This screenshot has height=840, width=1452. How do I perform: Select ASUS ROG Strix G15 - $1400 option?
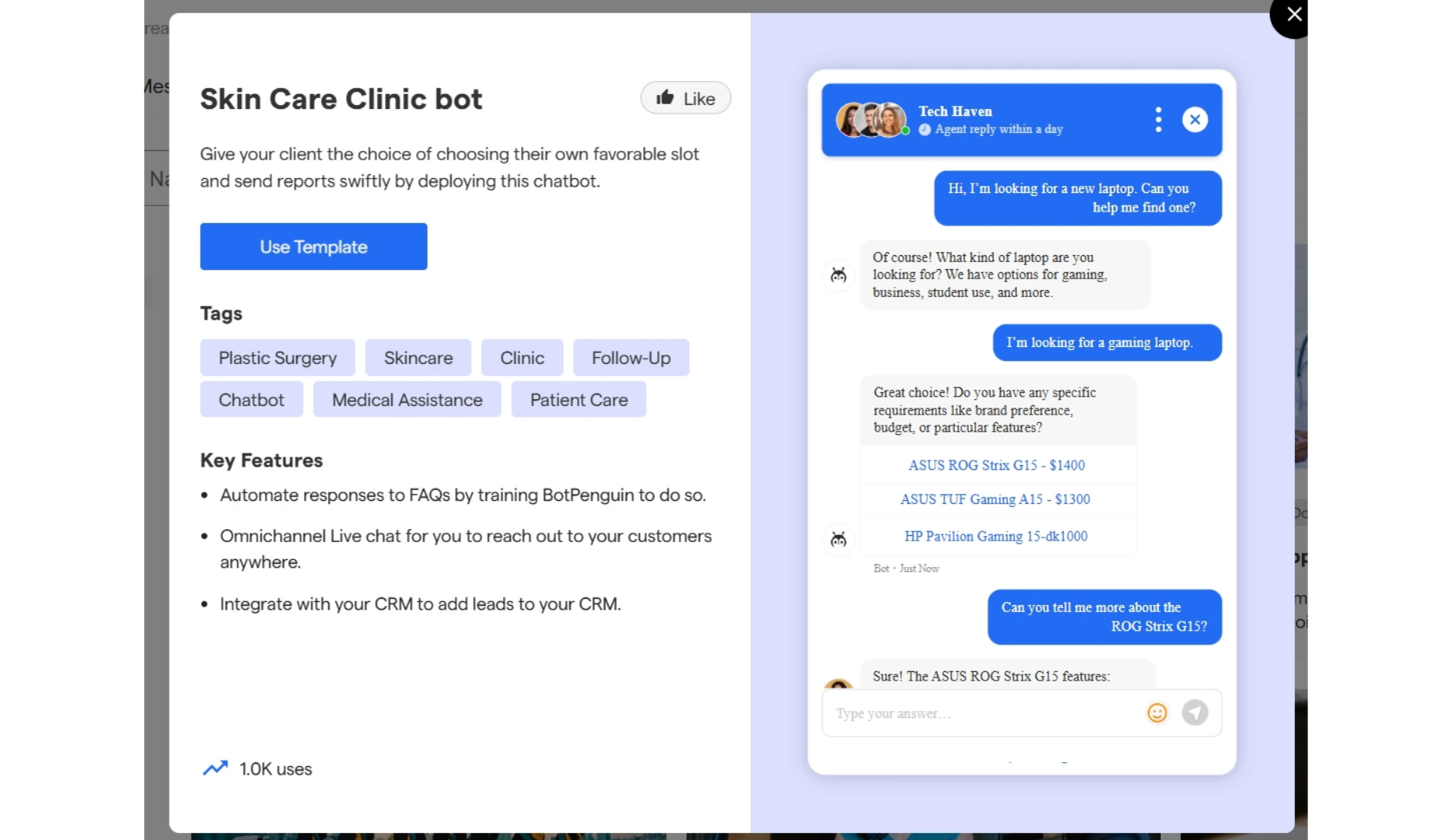(997, 465)
